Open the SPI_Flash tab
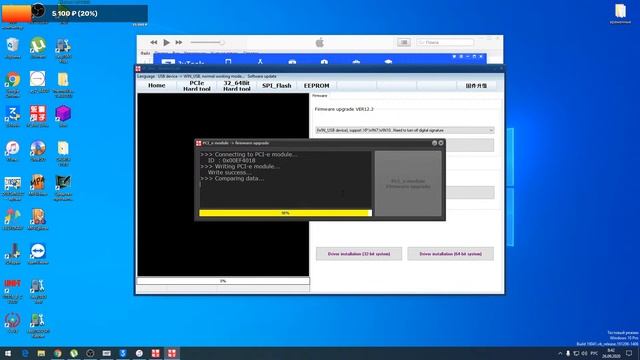640x360 pixels. pyautogui.click(x=277, y=86)
